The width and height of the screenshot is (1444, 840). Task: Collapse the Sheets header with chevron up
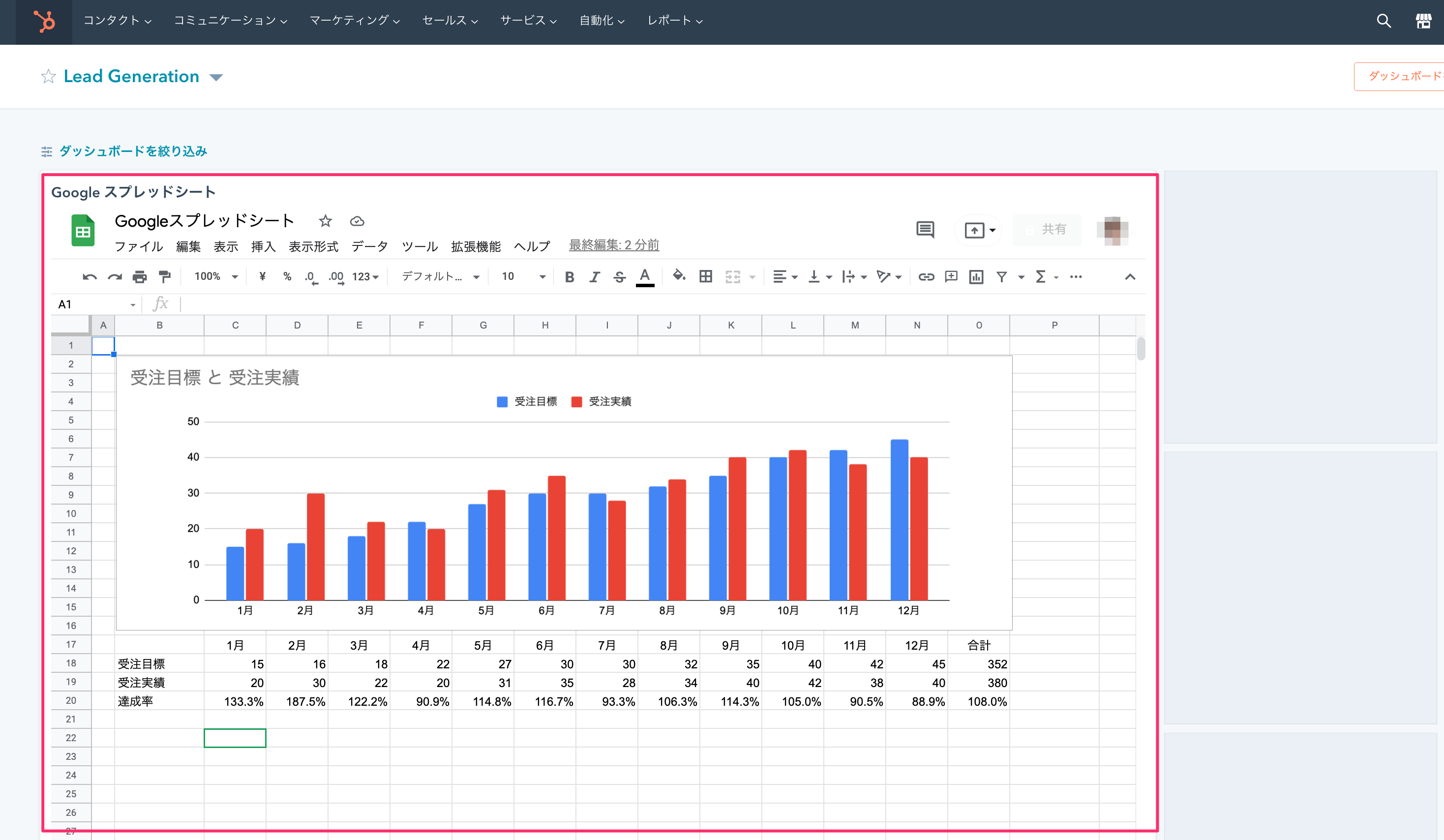pos(1130,277)
